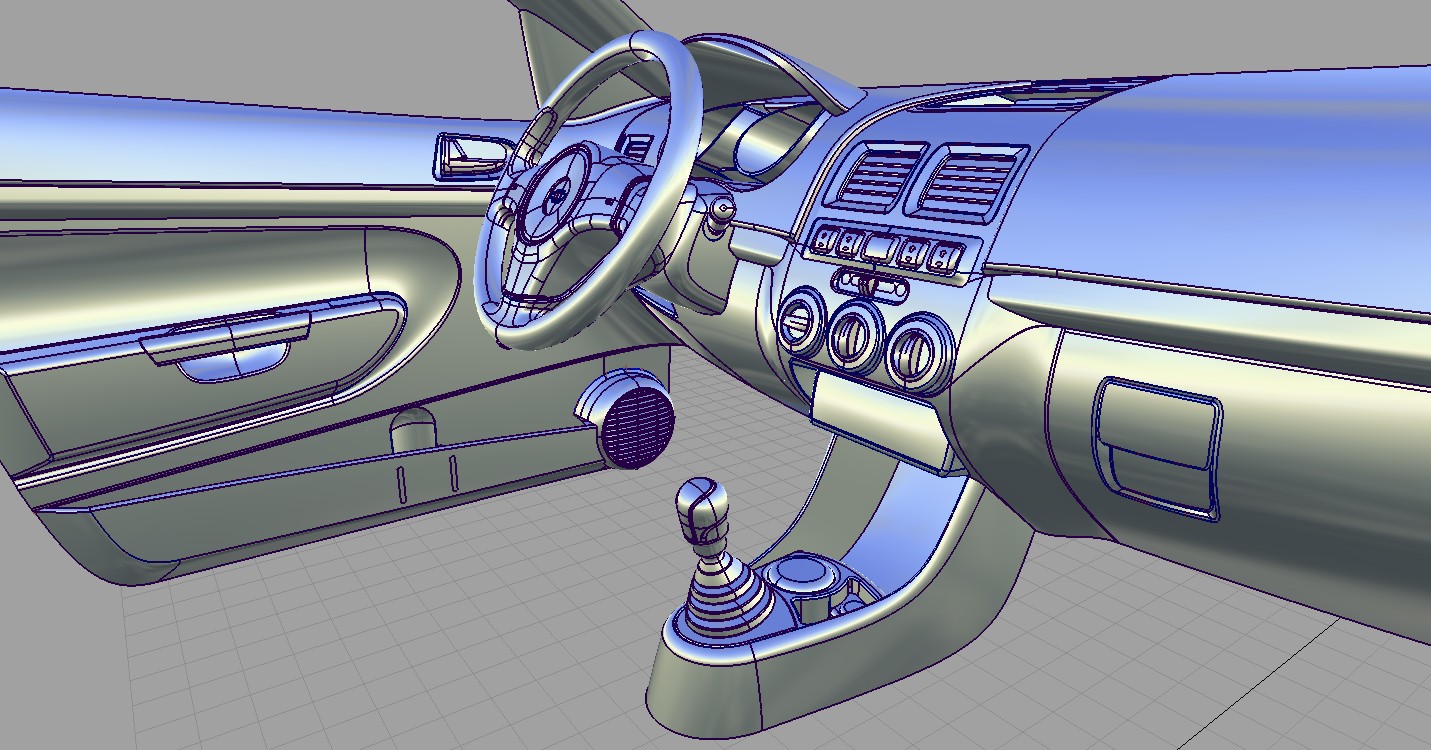Click the middle climate control dial
This screenshot has width=1431, height=750.
855,335
